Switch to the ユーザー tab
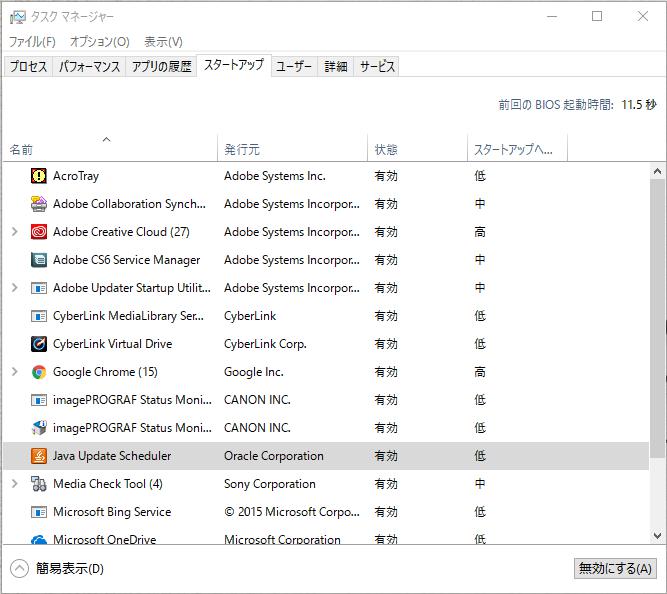 [x=294, y=66]
